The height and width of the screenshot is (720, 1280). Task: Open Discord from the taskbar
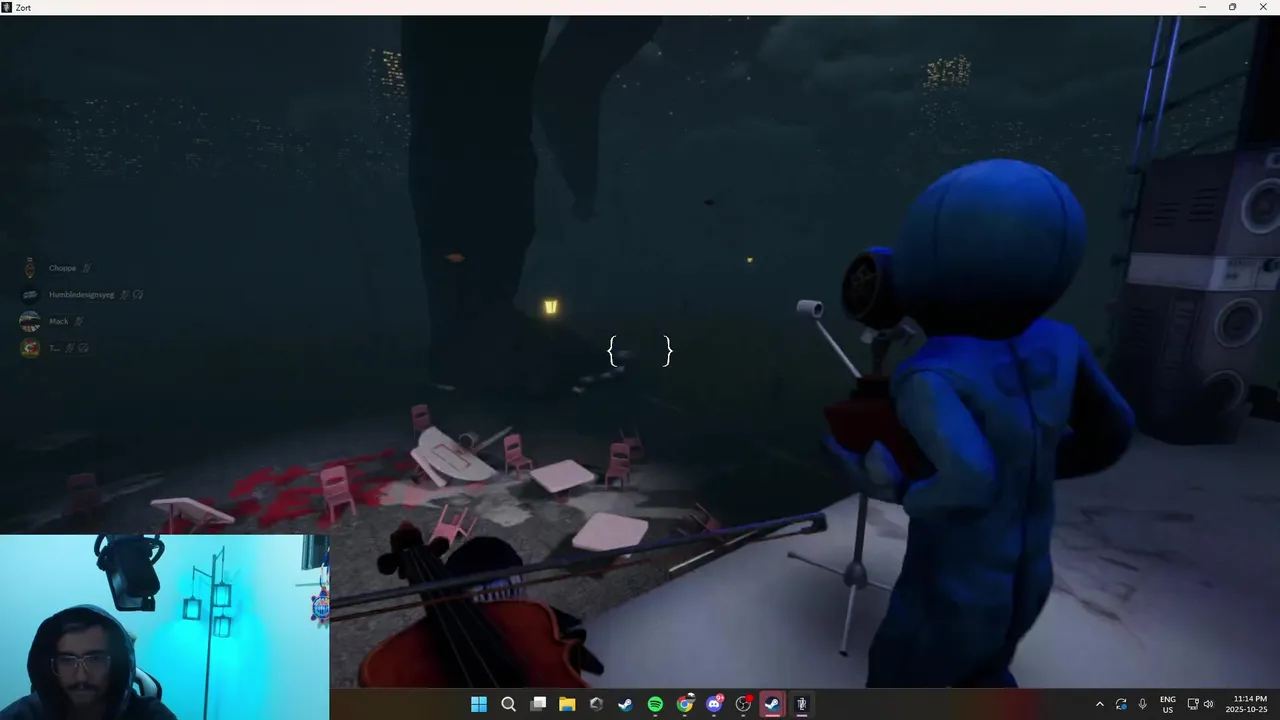[x=714, y=704]
